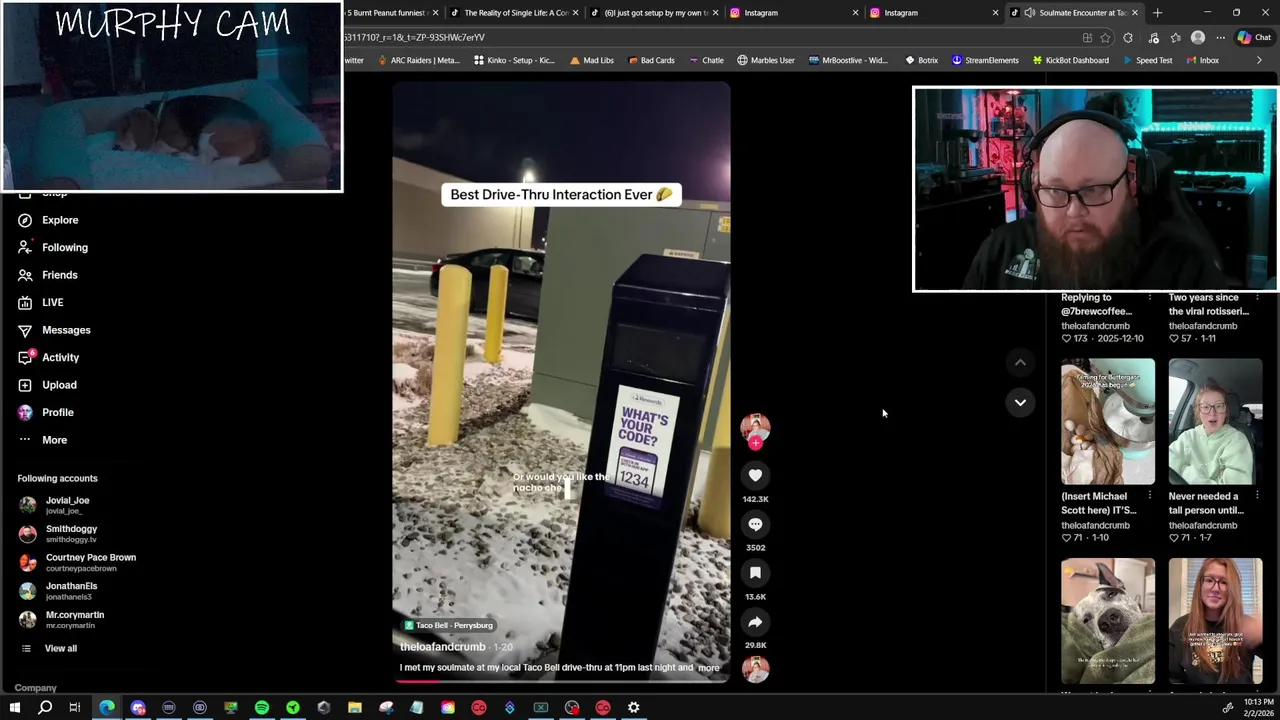This screenshot has width=1280, height=720.
Task: Open the KickBot Dashboard bookmark
Action: coord(1070,60)
